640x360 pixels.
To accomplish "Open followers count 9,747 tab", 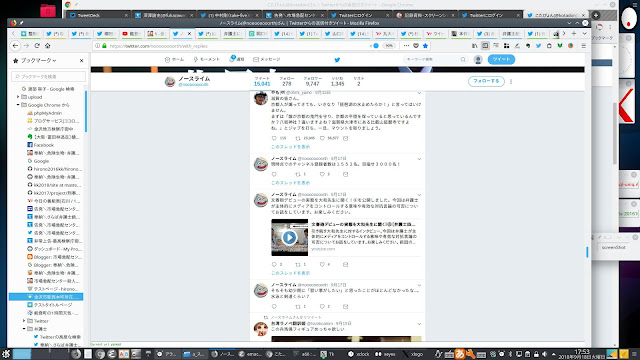I will [312, 81].
